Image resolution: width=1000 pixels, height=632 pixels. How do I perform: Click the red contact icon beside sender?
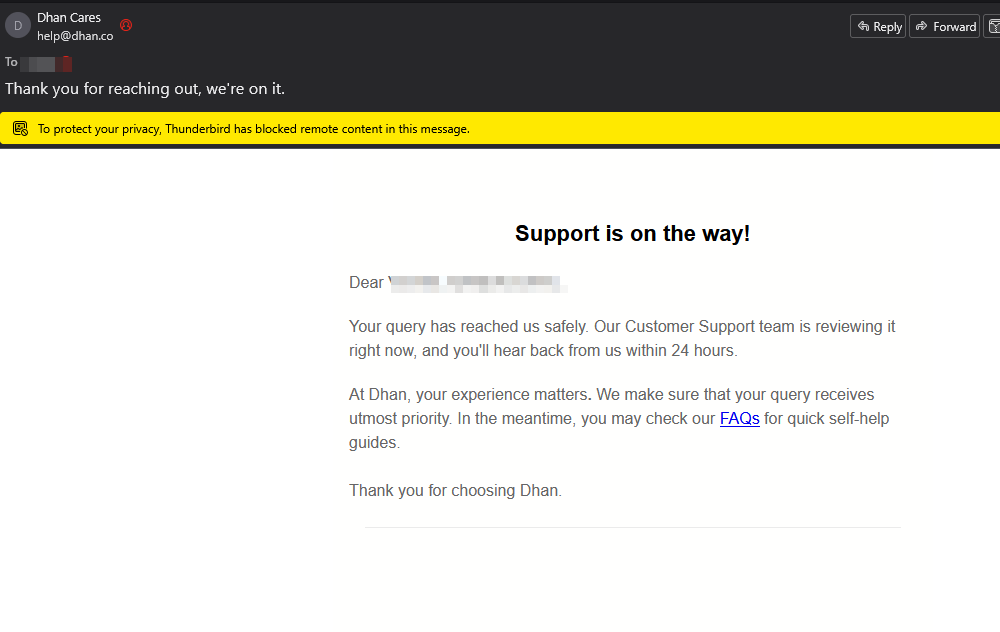(x=126, y=25)
